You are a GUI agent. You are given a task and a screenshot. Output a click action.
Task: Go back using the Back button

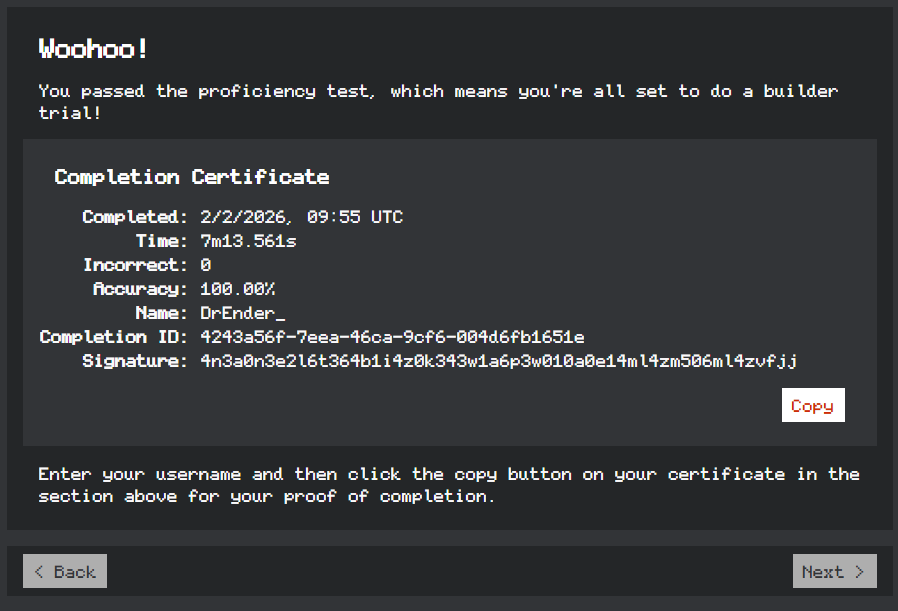65,571
